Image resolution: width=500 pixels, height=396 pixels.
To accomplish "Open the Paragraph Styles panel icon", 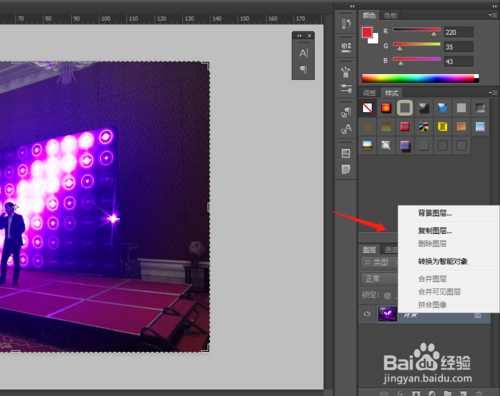I will (x=346, y=112).
